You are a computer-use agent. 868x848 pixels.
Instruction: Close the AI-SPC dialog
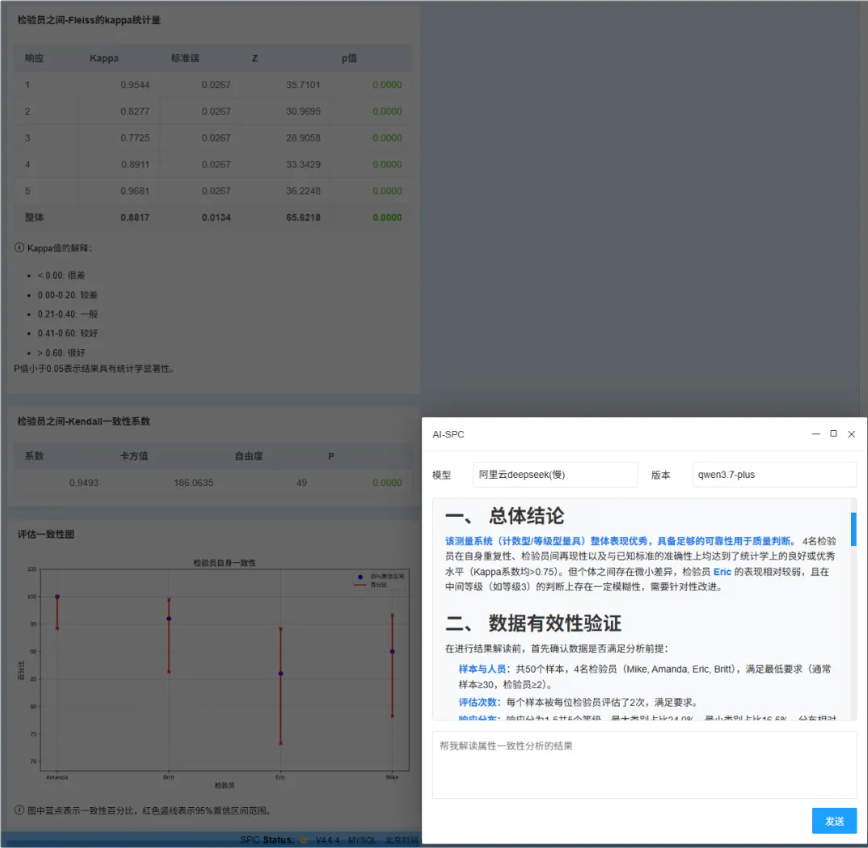click(851, 434)
